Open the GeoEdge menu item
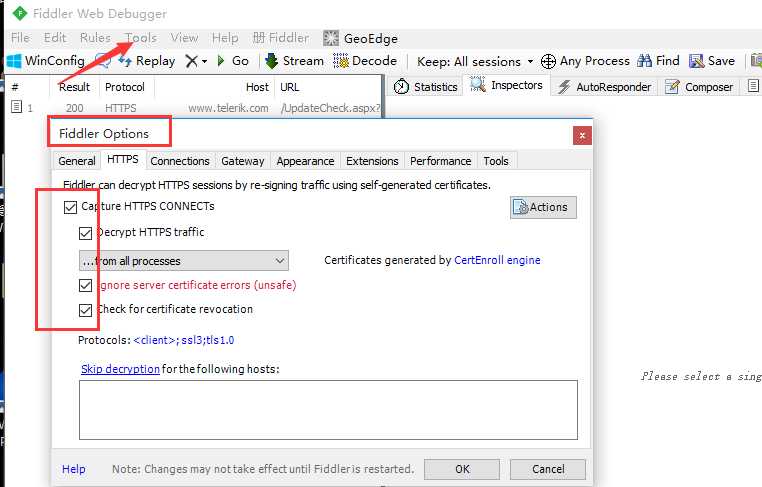The height and width of the screenshot is (487, 762). click(361, 38)
